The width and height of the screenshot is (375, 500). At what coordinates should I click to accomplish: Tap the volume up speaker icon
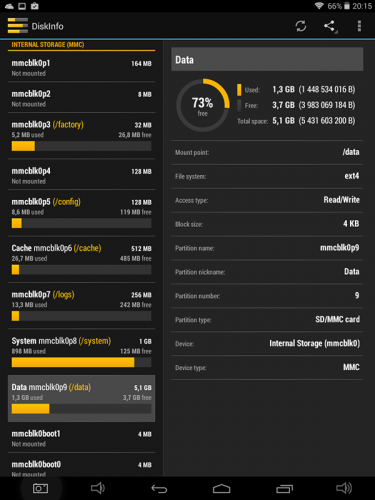click(344, 488)
